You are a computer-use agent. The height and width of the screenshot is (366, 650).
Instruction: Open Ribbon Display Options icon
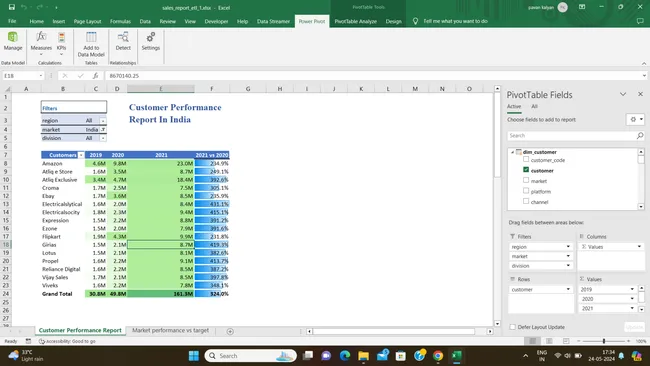point(582,7)
